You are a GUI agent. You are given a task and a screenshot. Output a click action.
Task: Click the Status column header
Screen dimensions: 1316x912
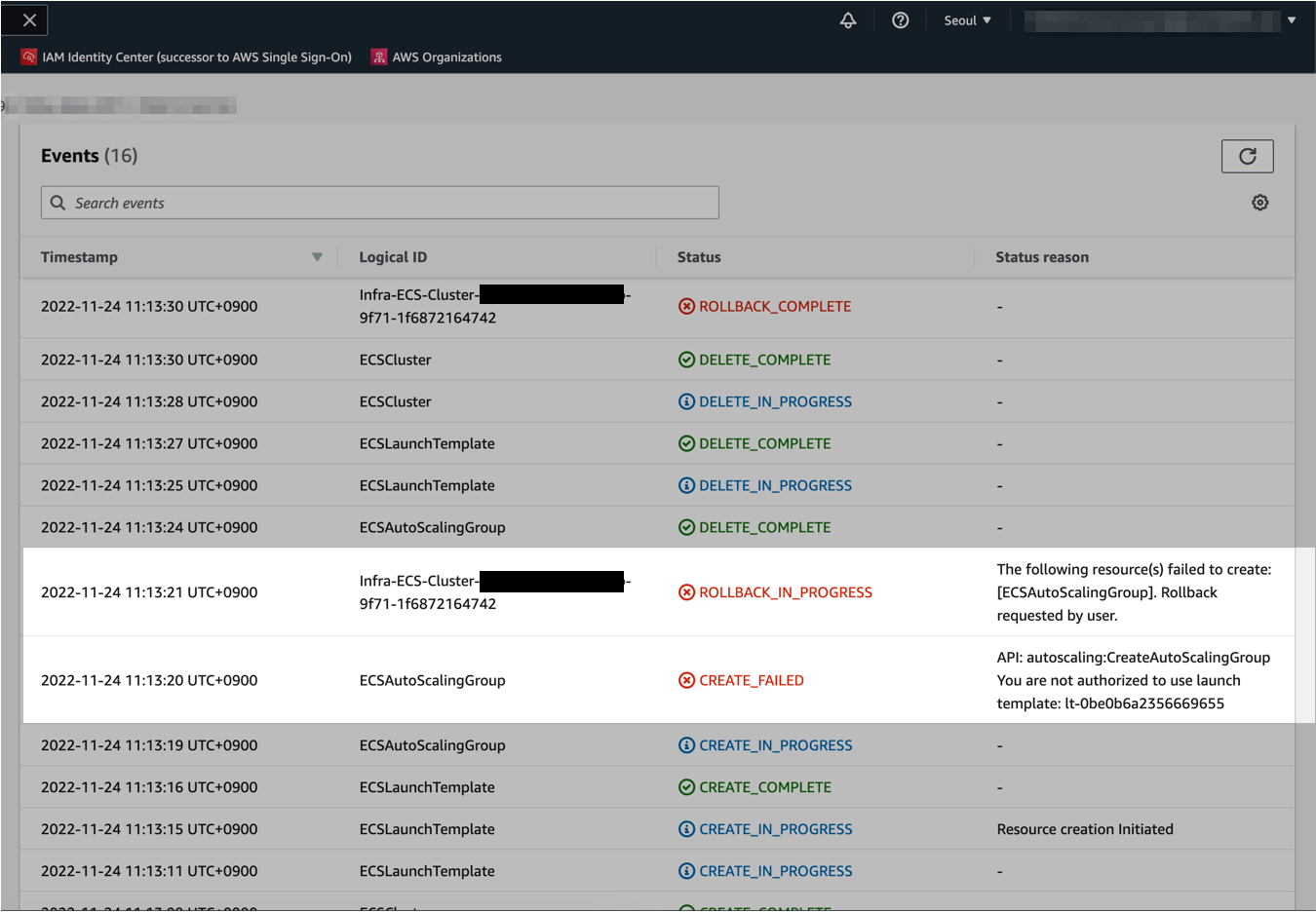699,257
